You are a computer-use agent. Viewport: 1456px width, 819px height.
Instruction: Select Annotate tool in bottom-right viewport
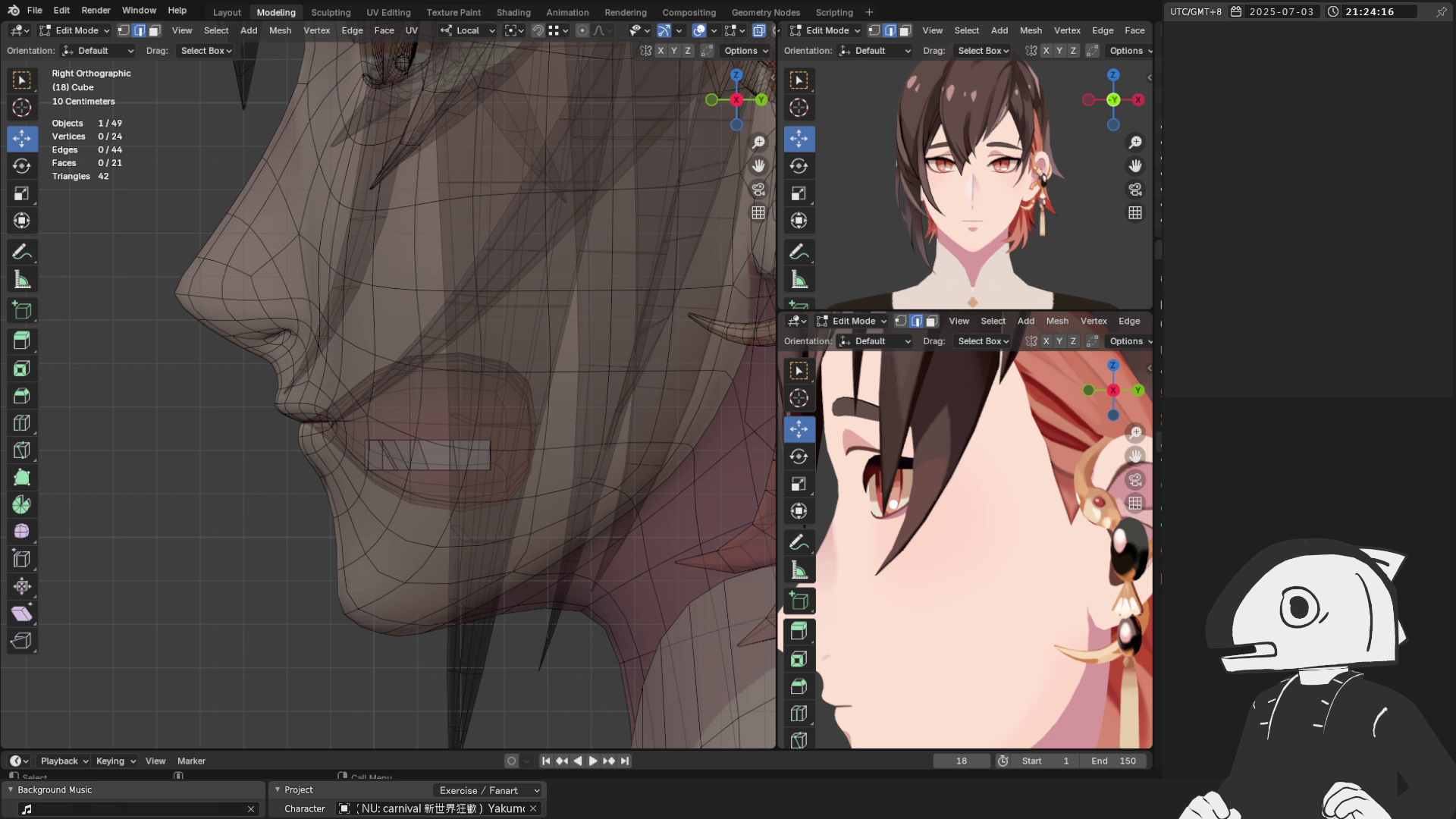pyautogui.click(x=799, y=542)
